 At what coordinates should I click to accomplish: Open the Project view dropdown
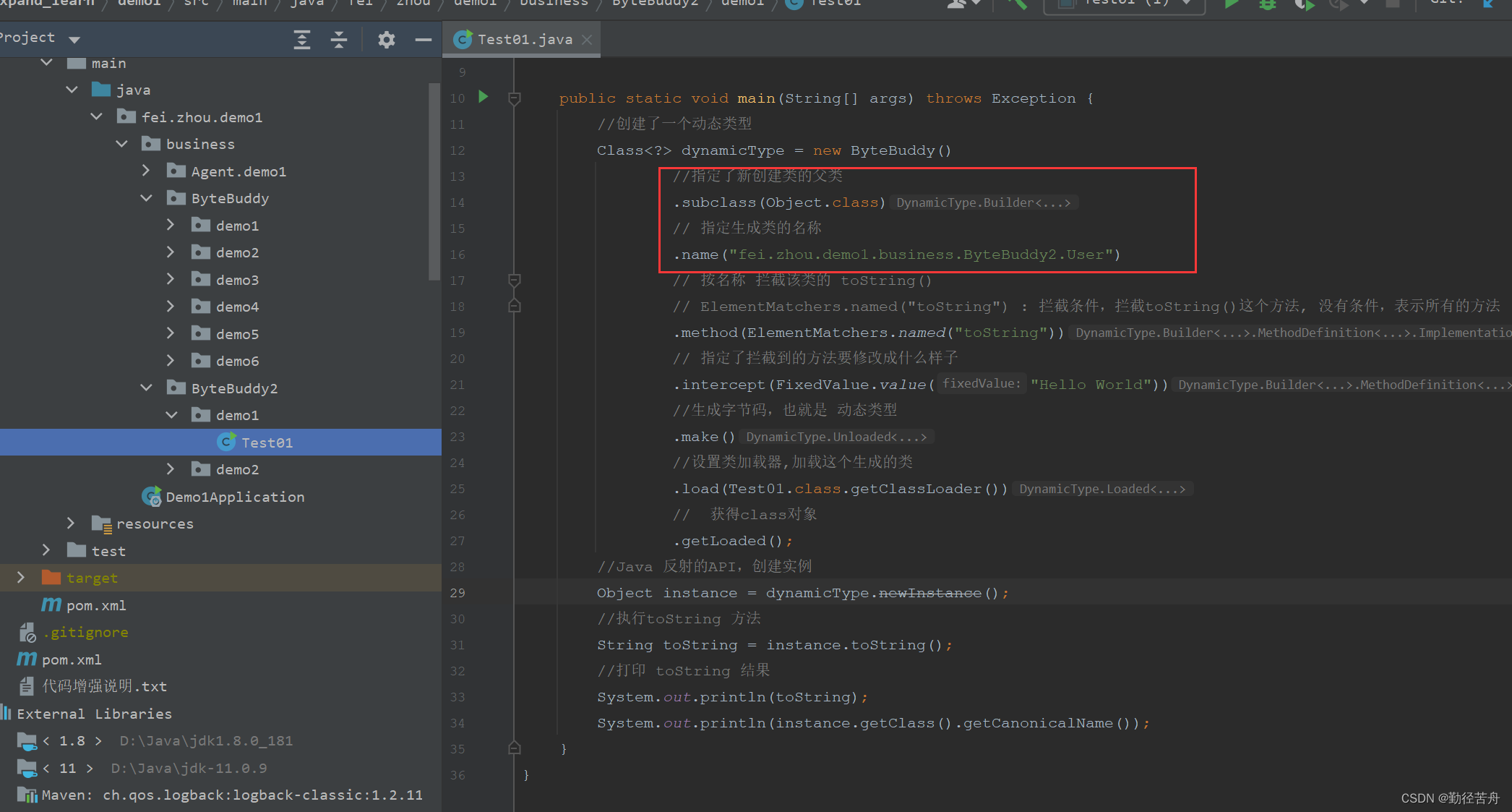[74, 39]
